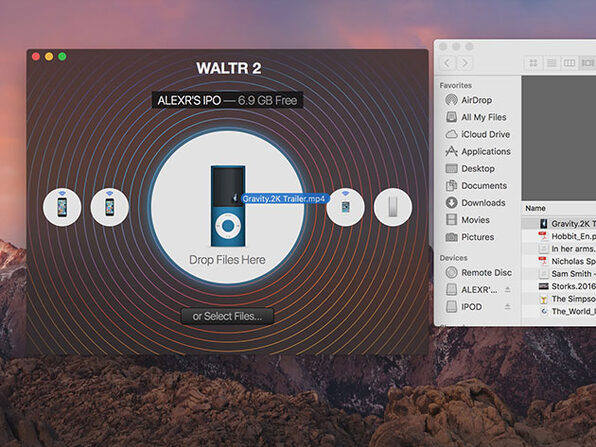Click the Drop Files Here text
The height and width of the screenshot is (447, 596).
point(227,260)
